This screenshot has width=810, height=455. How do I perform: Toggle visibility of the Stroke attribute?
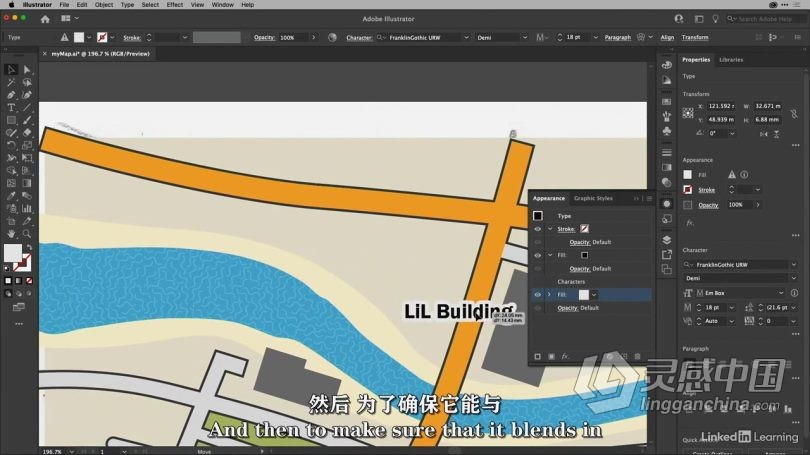click(538, 229)
